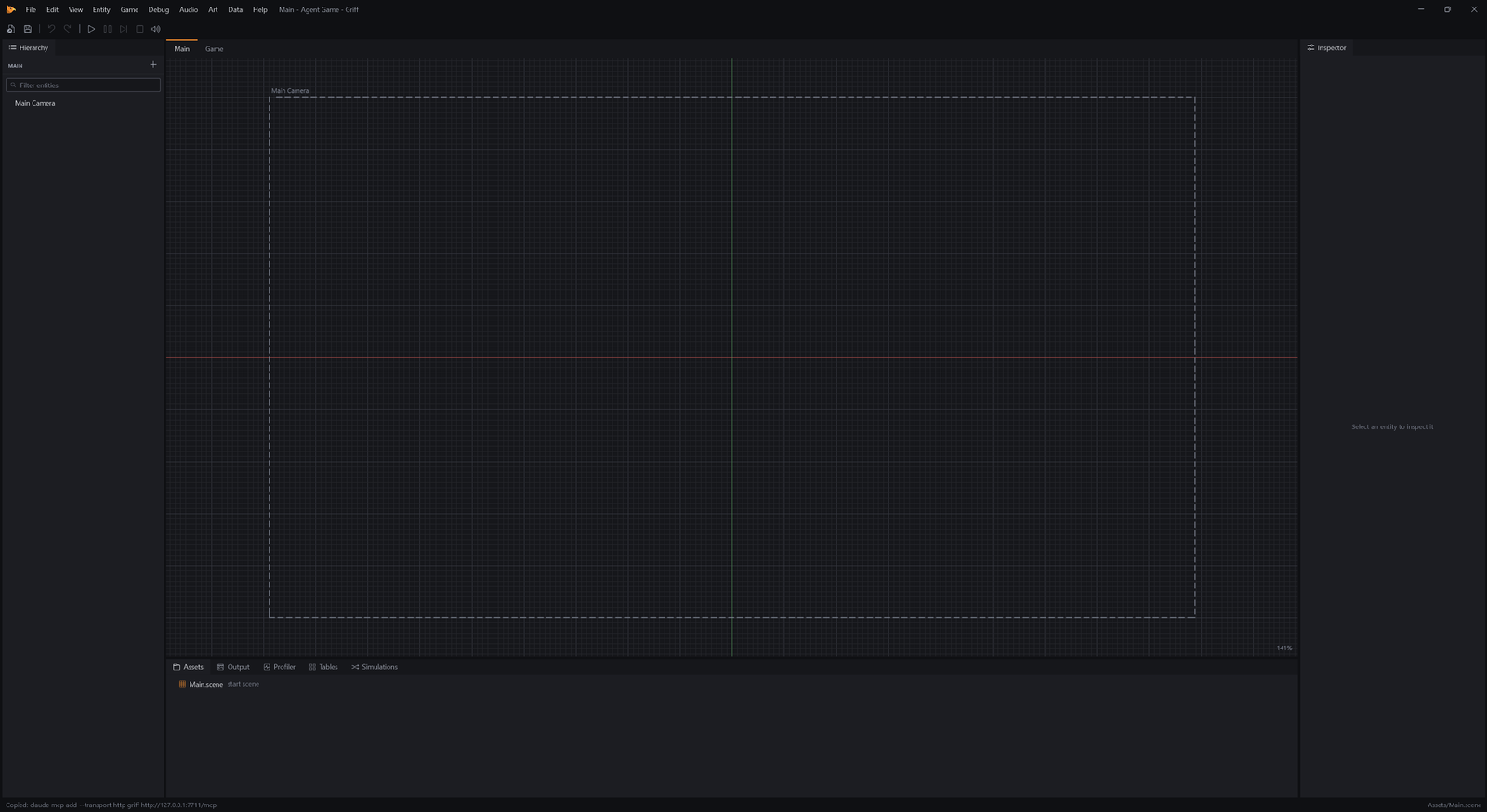This screenshot has width=1487, height=812.
Task: Click the MAIN scene header in Hierarchy
Action: coord(16,66)
